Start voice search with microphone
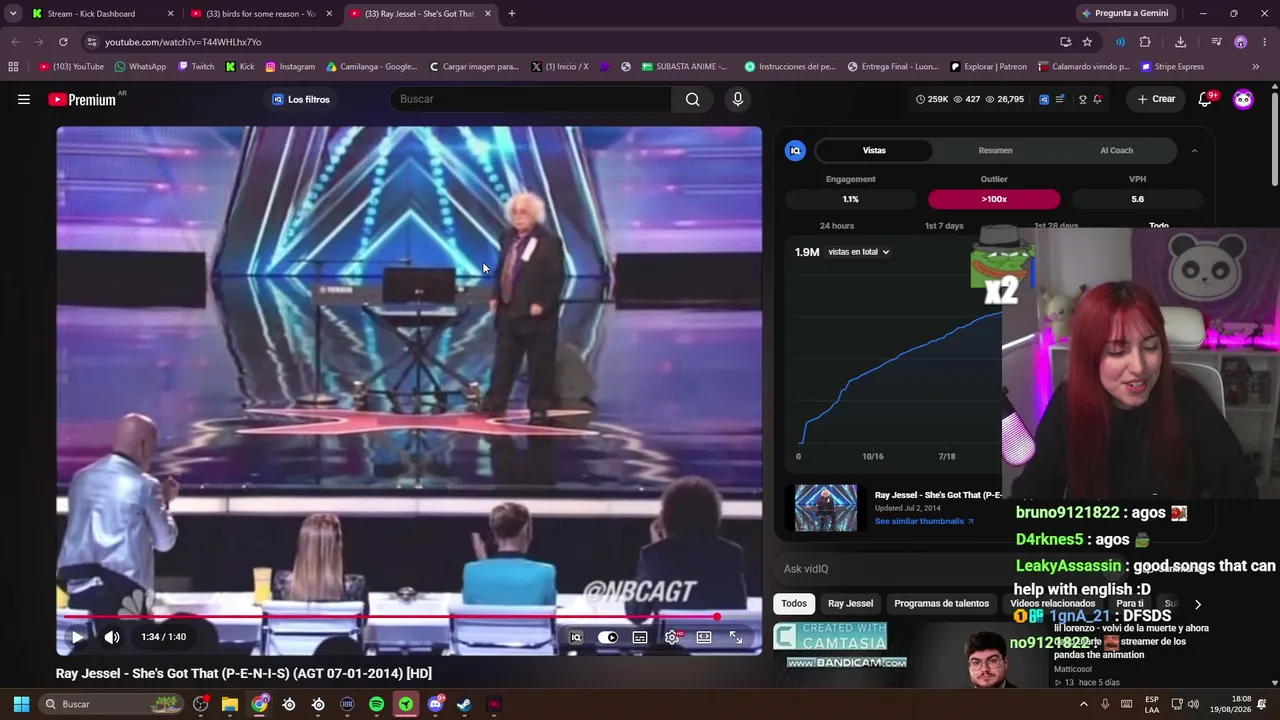Image resolution: width=1280 pixels, height=720 pixels. pos(738,99)
